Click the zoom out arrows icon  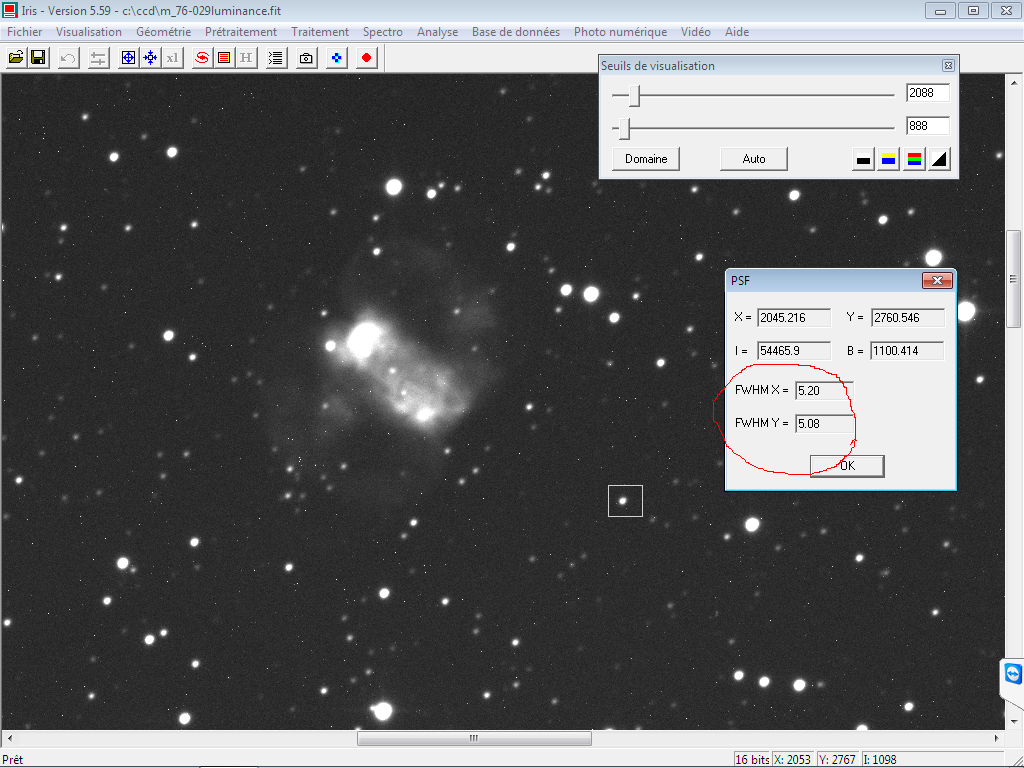[x=151, y=57]
